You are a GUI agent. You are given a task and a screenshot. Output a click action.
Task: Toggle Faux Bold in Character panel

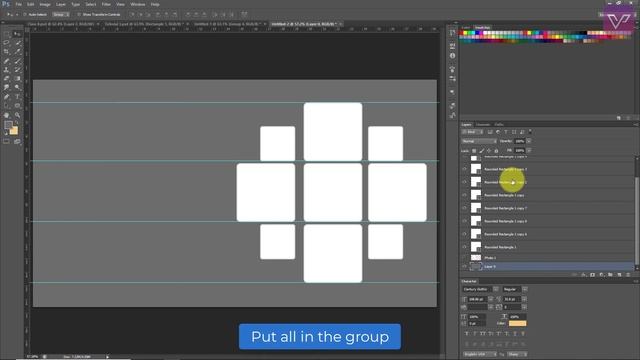(x=467, y=334)
